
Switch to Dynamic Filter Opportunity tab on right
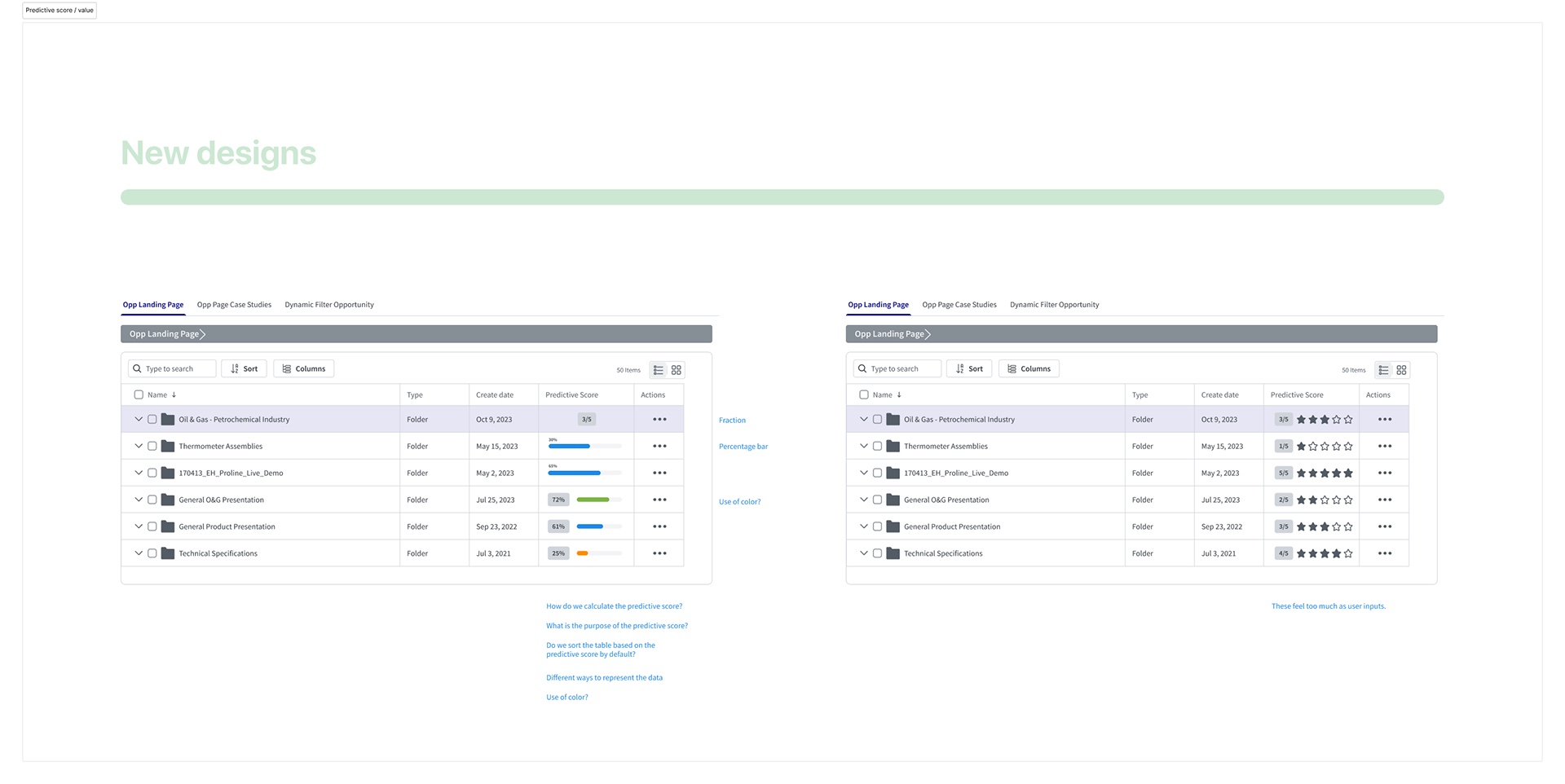coord(1055,305)
